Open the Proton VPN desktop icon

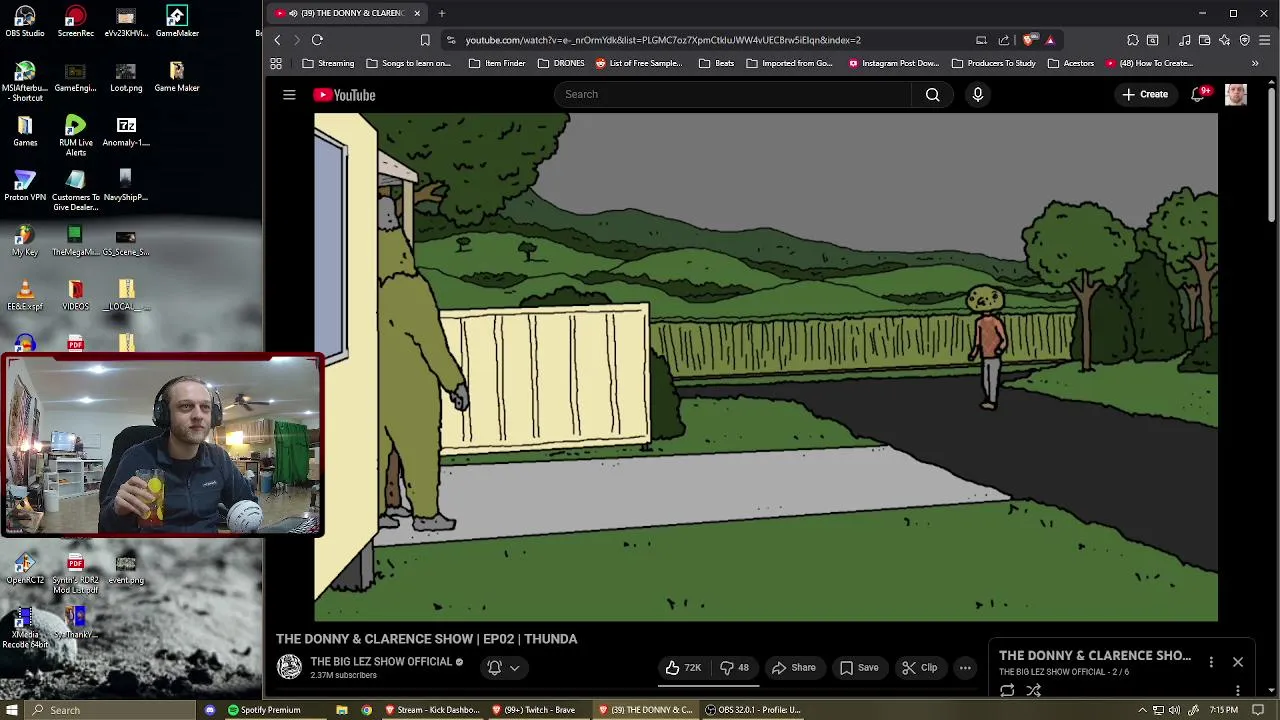tap(25, 186)
